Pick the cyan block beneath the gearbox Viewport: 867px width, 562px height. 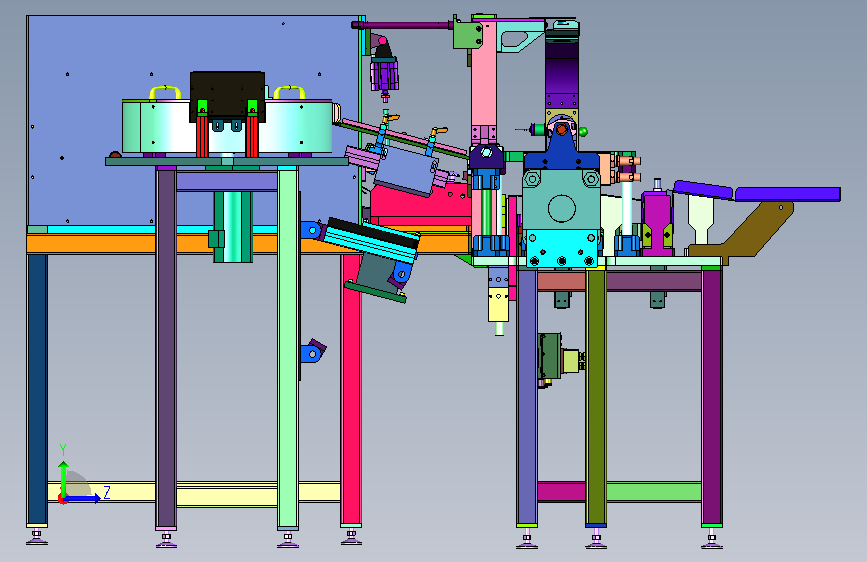561,248
